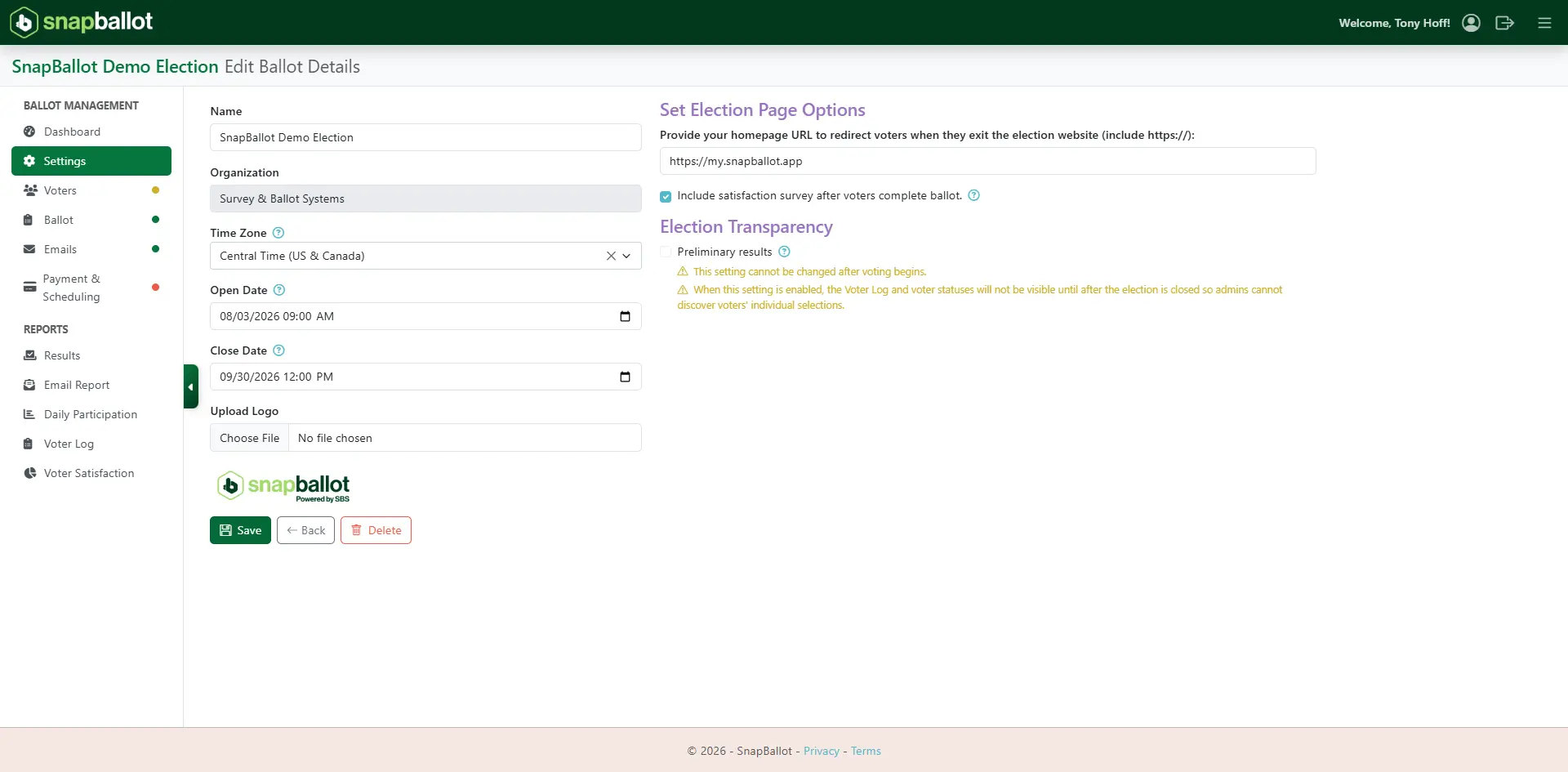Enable the Preliminary results checkbox
Viewport: 1568px width, 772px height.
click(x=666, y=252)
